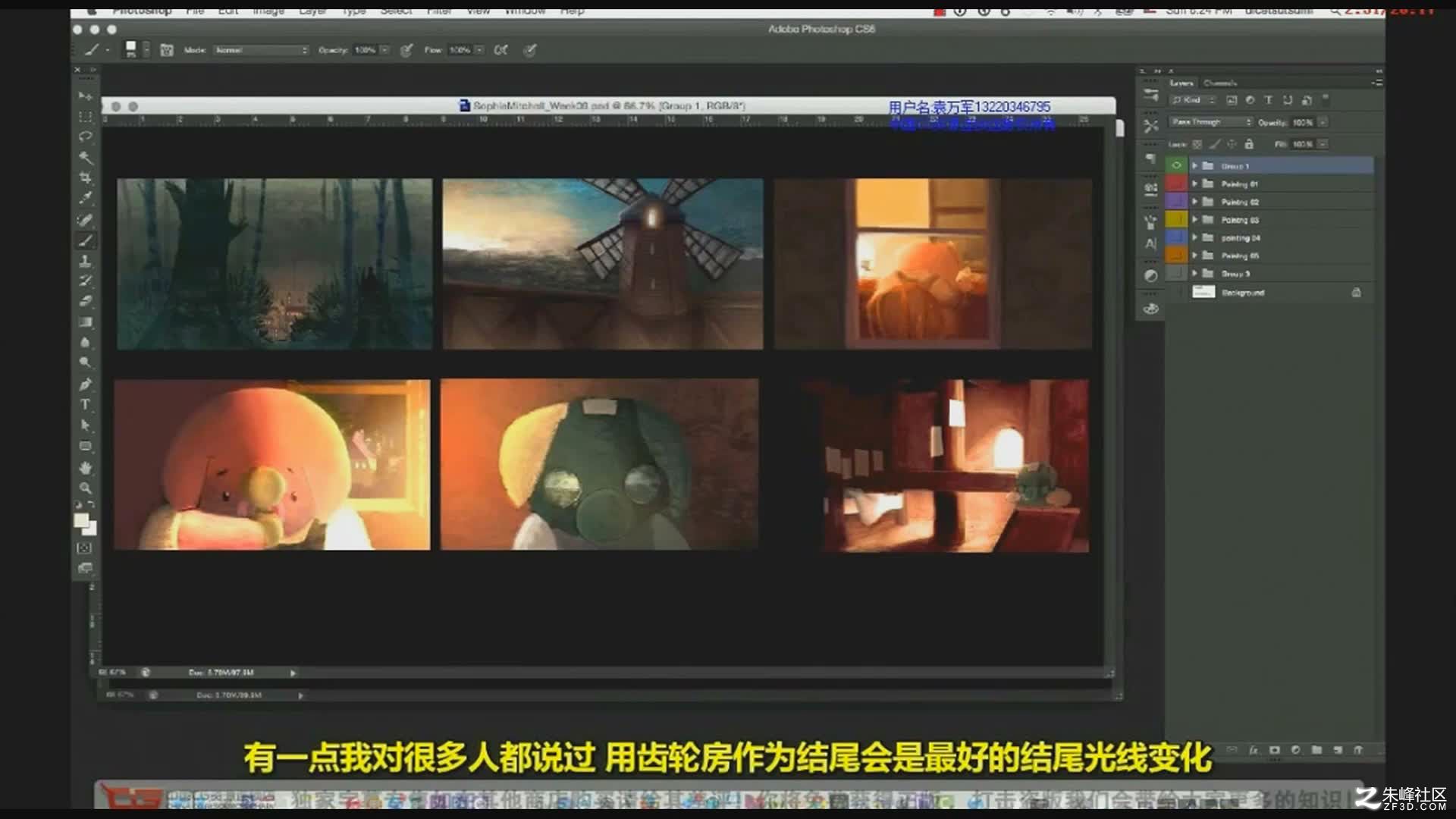Screen dimensions: 1456x819
Task: Select the Rectangular Marquee tool
Action: pos(85,117)
